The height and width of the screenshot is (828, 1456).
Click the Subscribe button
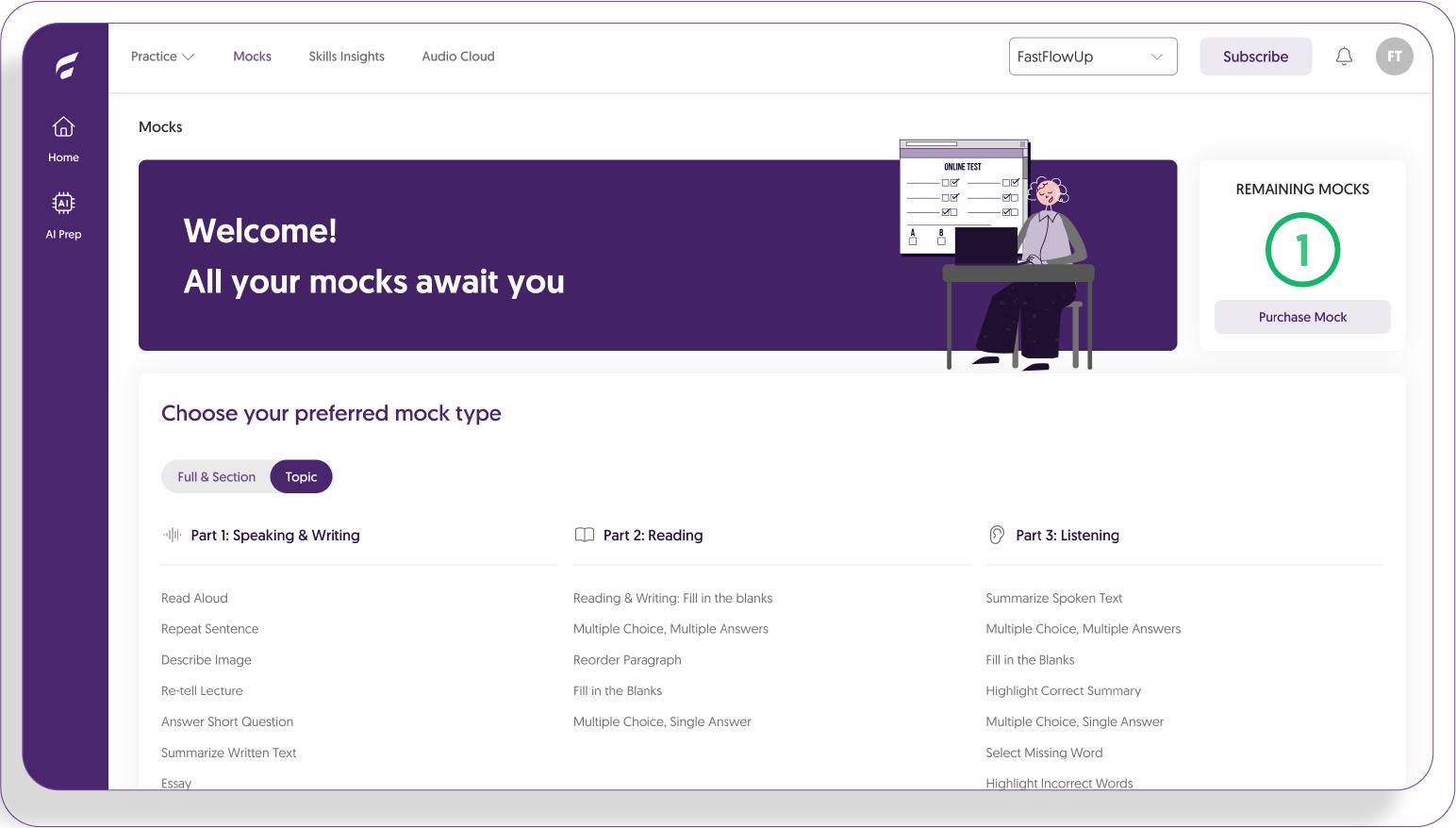tap(1255, 57)
